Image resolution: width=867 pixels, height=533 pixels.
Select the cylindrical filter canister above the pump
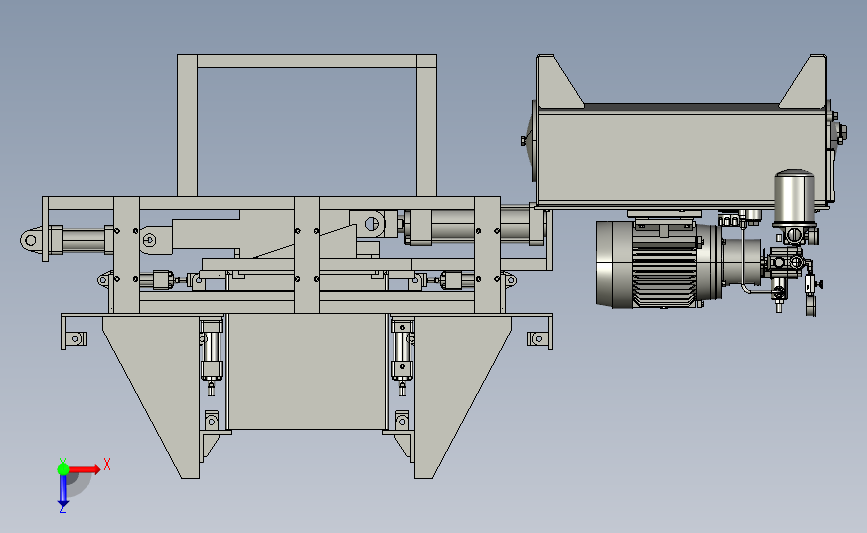795,198
